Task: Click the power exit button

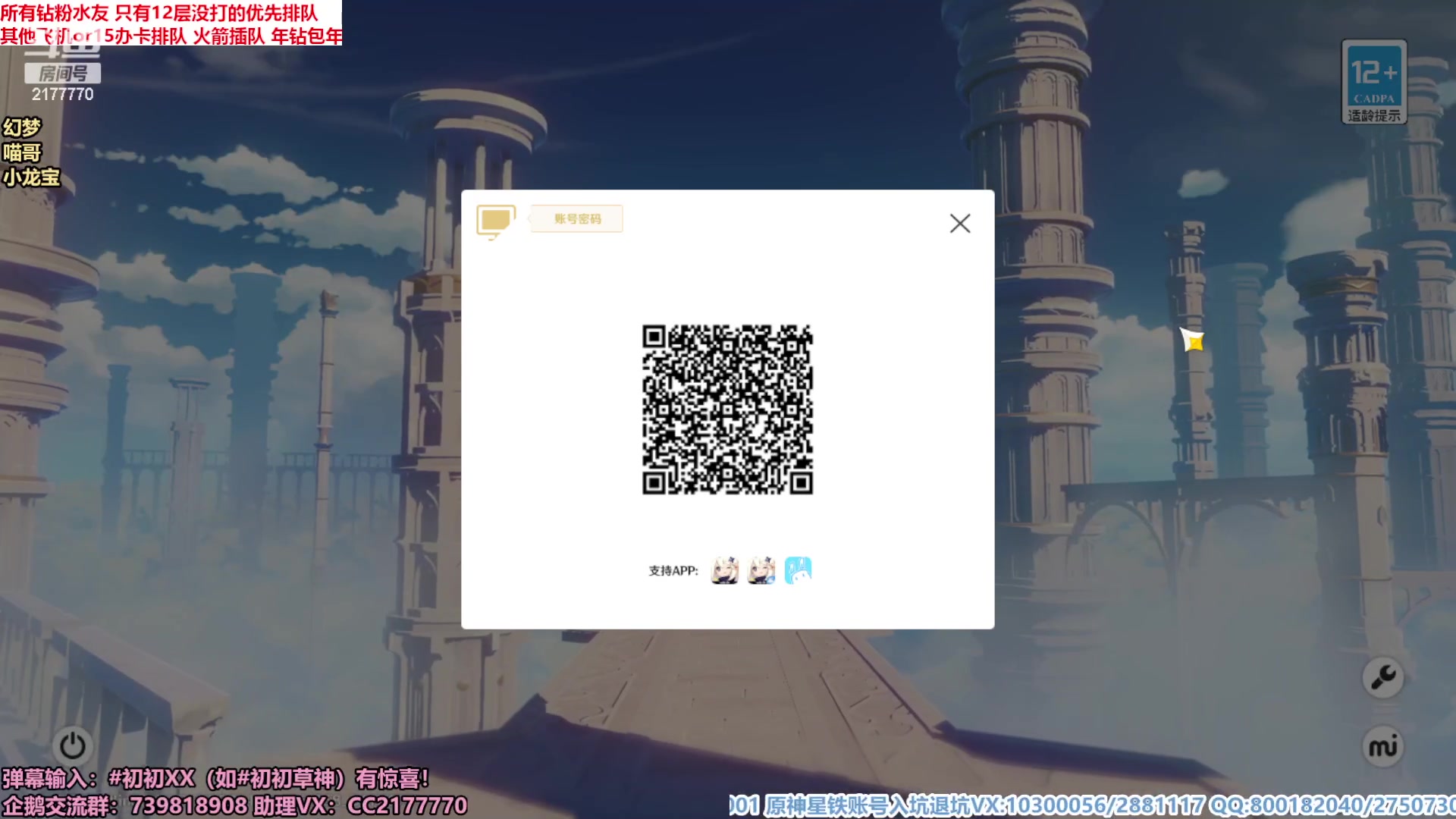Action: pyautogui.click(x=73, y=745)
